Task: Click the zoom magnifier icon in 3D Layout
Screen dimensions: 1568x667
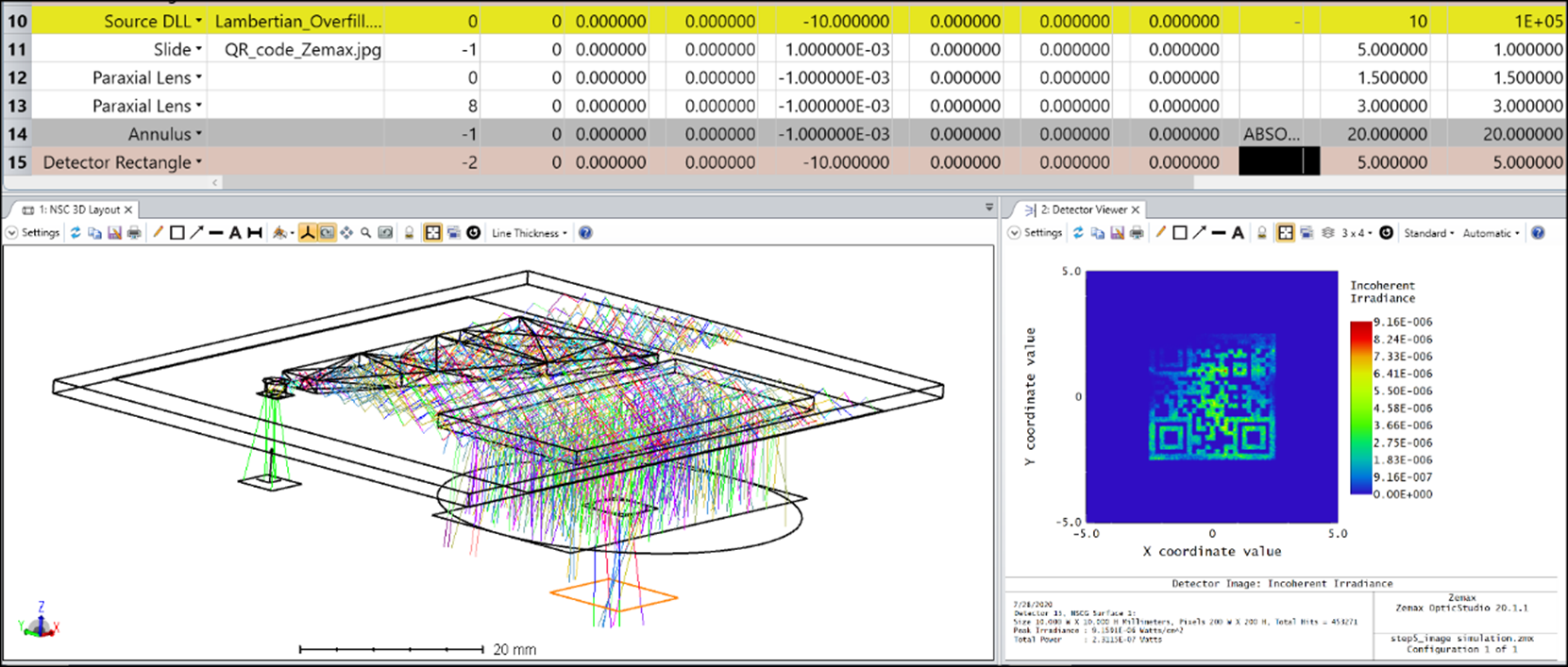Action: pyautogui.click(x=365, y=233)
